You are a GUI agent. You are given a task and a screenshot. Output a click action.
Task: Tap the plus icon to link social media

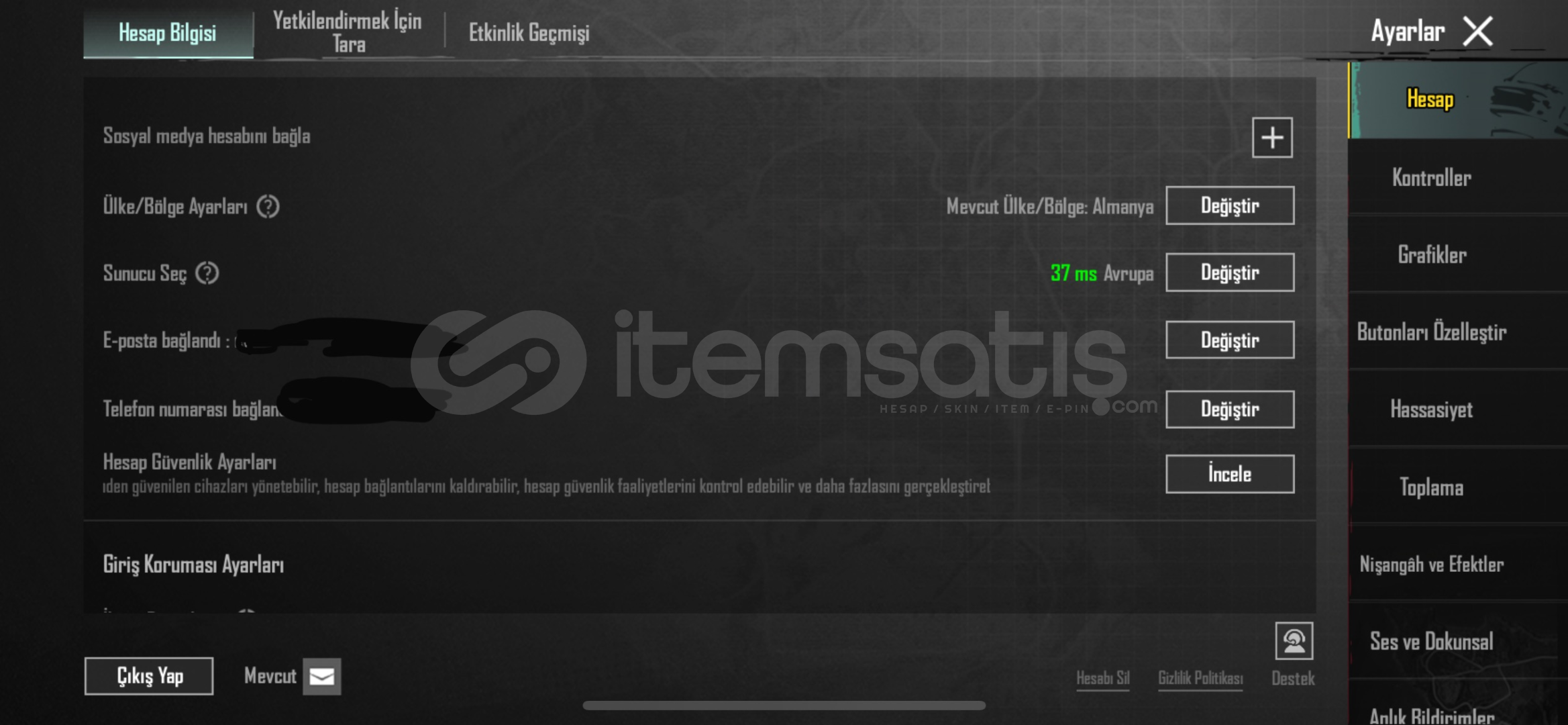click(x=1271, y=138)
